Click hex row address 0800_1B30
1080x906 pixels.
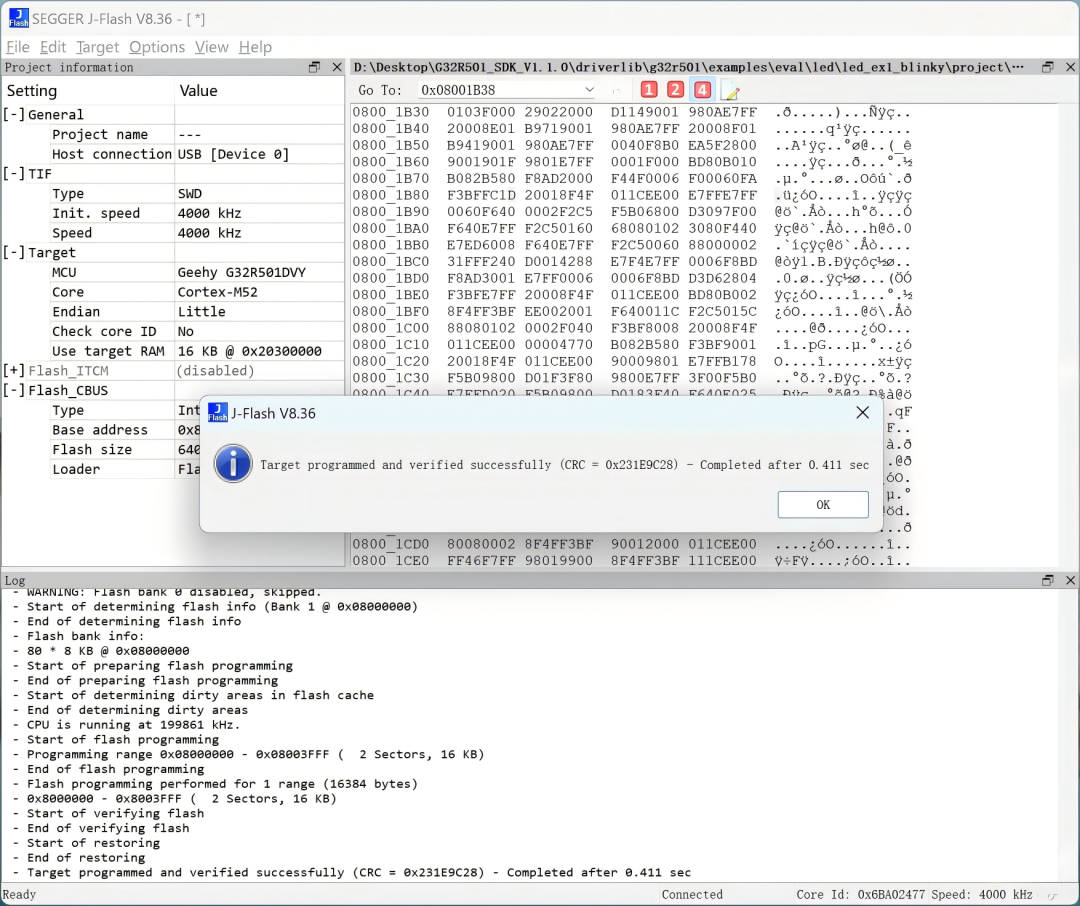click(391, 112)
